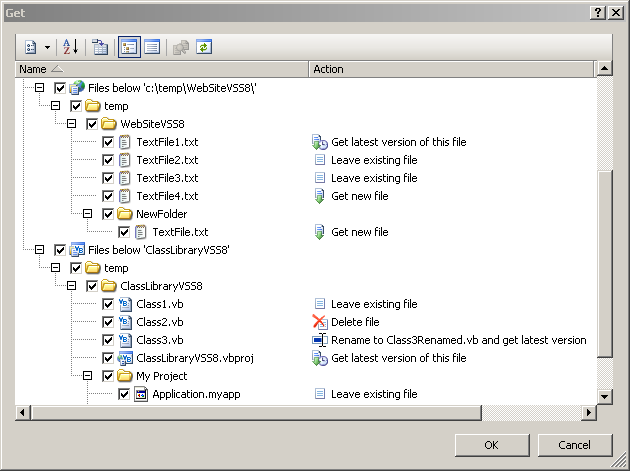Click Get new file arrow icon for TextFile4.txt
Screen dimensions: 630x471
[319, 196]
